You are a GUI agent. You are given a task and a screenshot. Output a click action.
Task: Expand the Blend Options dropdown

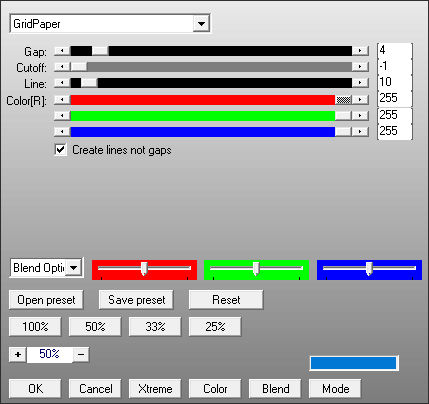pos(73,268)
